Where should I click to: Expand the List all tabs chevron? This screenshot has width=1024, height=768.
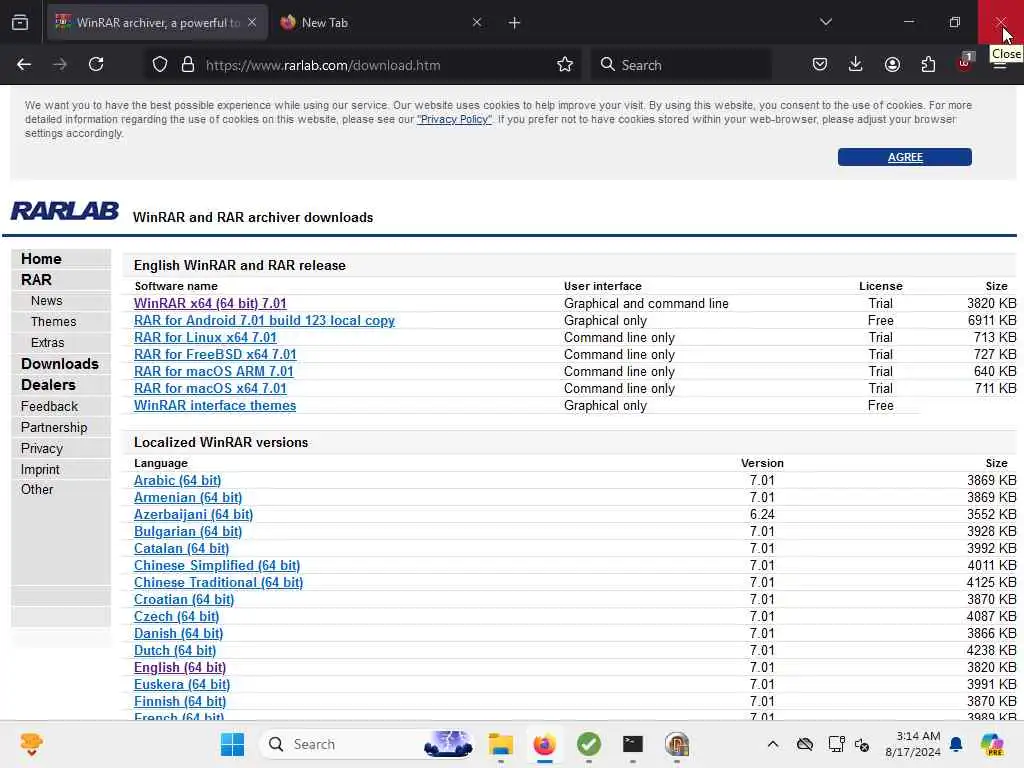(826, 22)
